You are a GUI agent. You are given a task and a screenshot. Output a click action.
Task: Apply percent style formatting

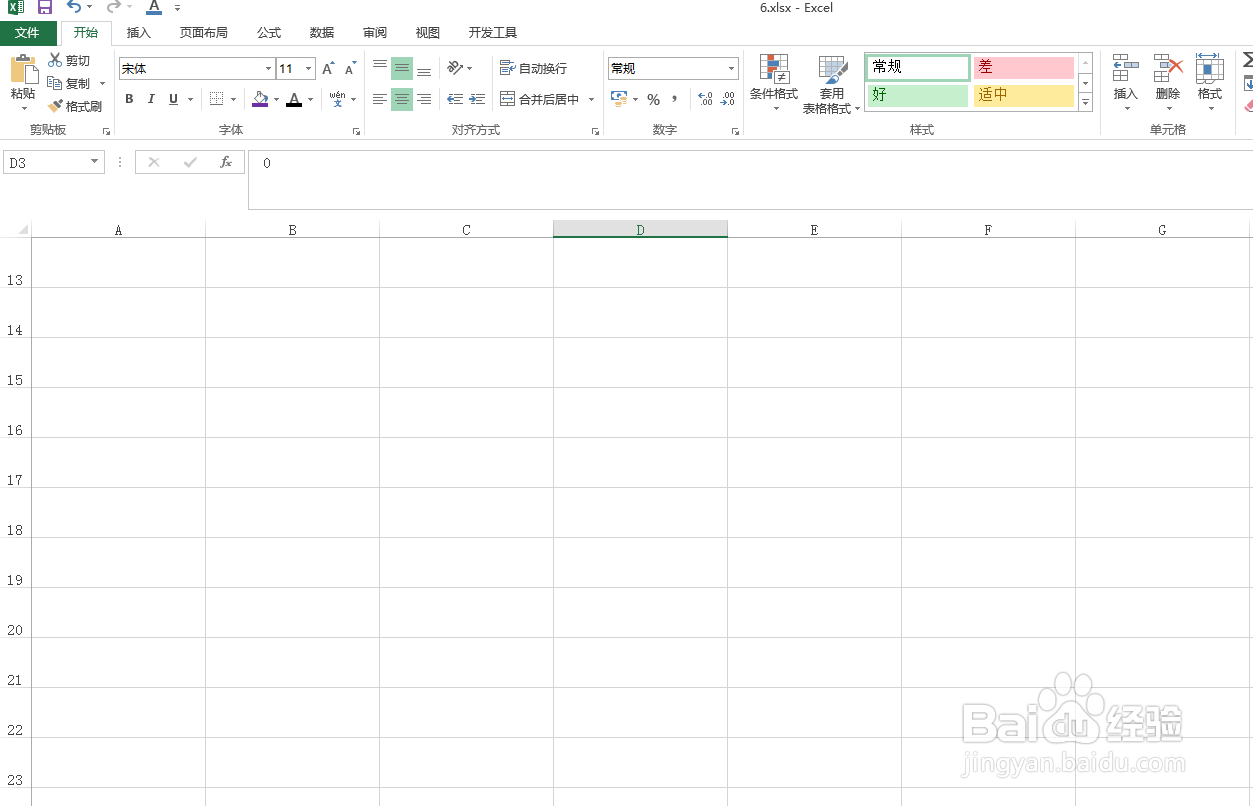click(x=653, y=99)
